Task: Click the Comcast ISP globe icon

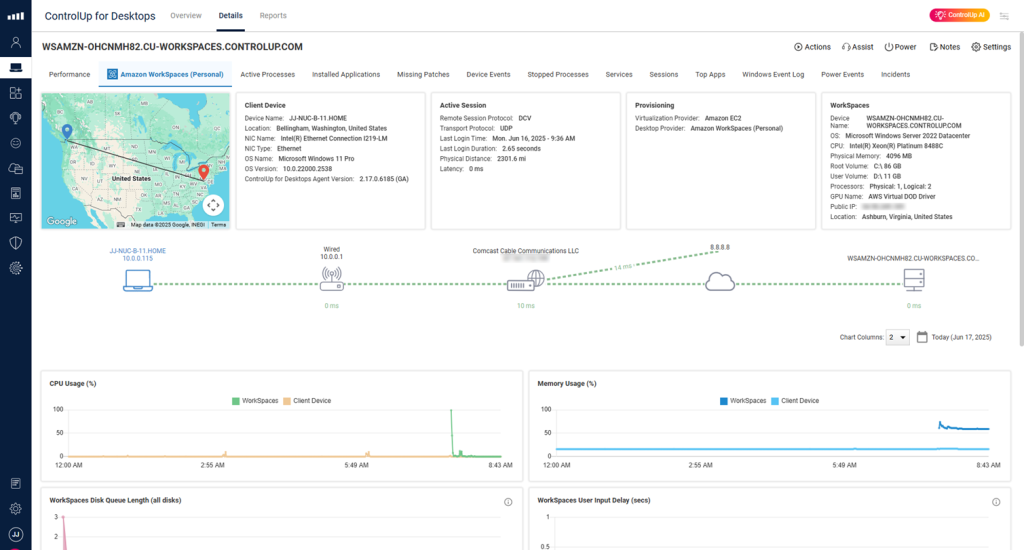Action: pyautogui.click(x=526, y=281)
